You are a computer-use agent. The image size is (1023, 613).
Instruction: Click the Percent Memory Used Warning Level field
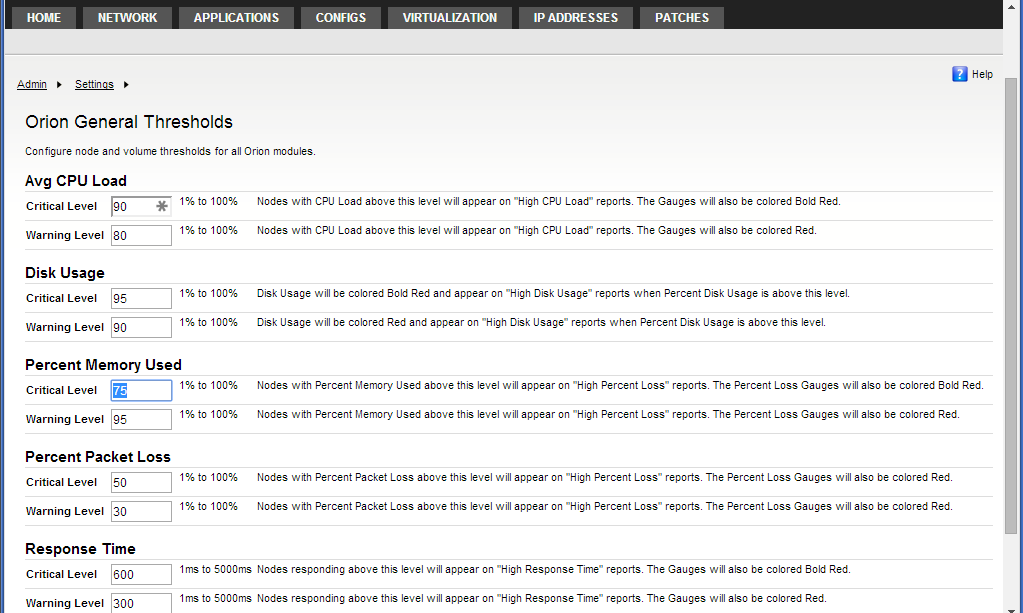point(141,419)
